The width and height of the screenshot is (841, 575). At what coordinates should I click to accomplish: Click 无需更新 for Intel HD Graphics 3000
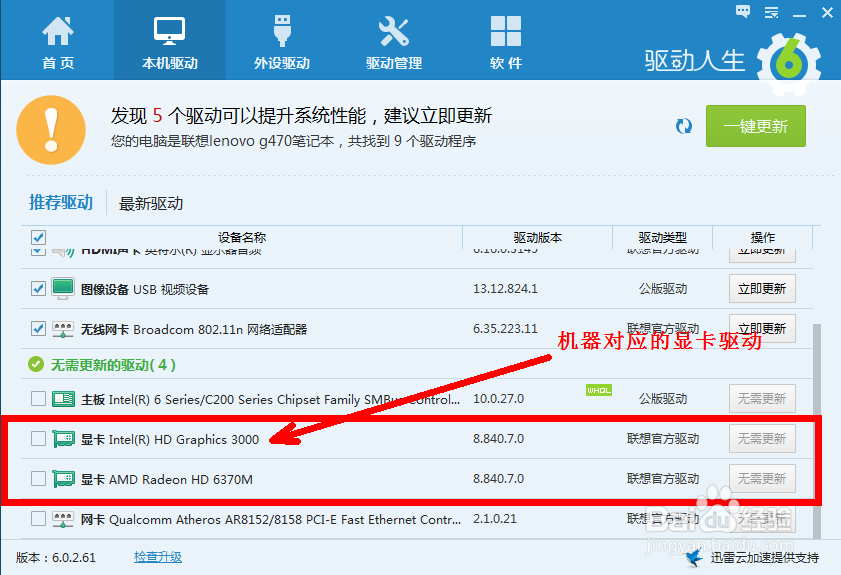pos(762,439)
